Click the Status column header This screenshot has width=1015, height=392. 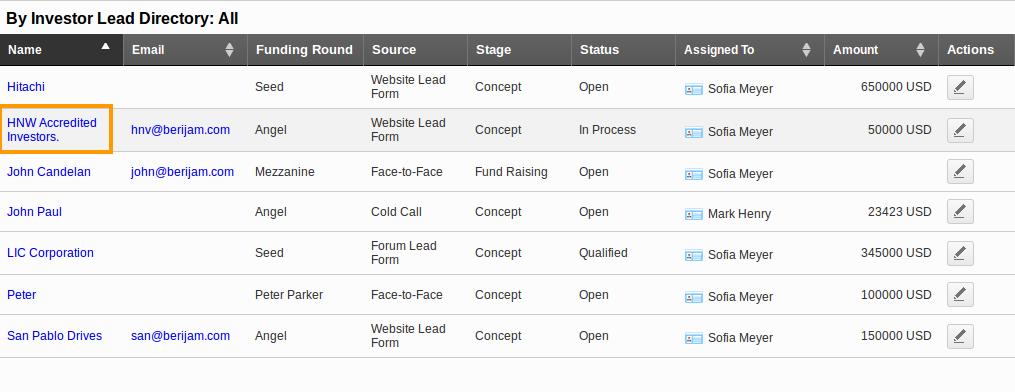tap(599, 50)
